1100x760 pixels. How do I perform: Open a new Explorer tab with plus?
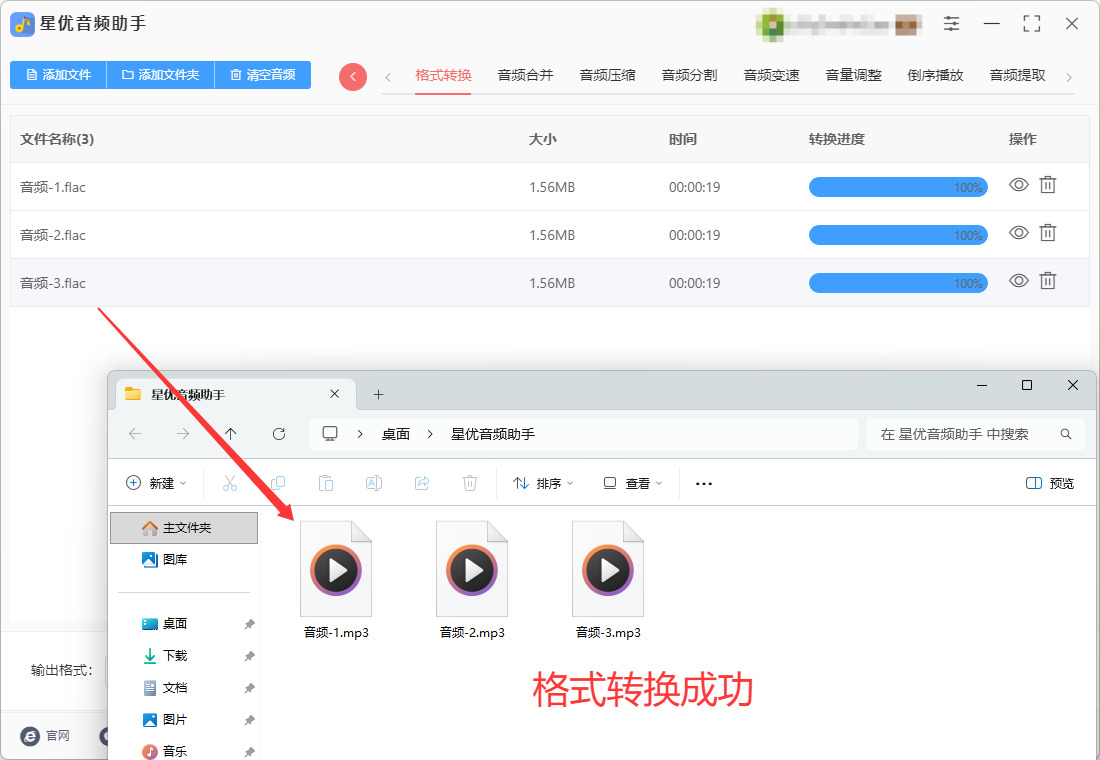[x=378, y=394]
